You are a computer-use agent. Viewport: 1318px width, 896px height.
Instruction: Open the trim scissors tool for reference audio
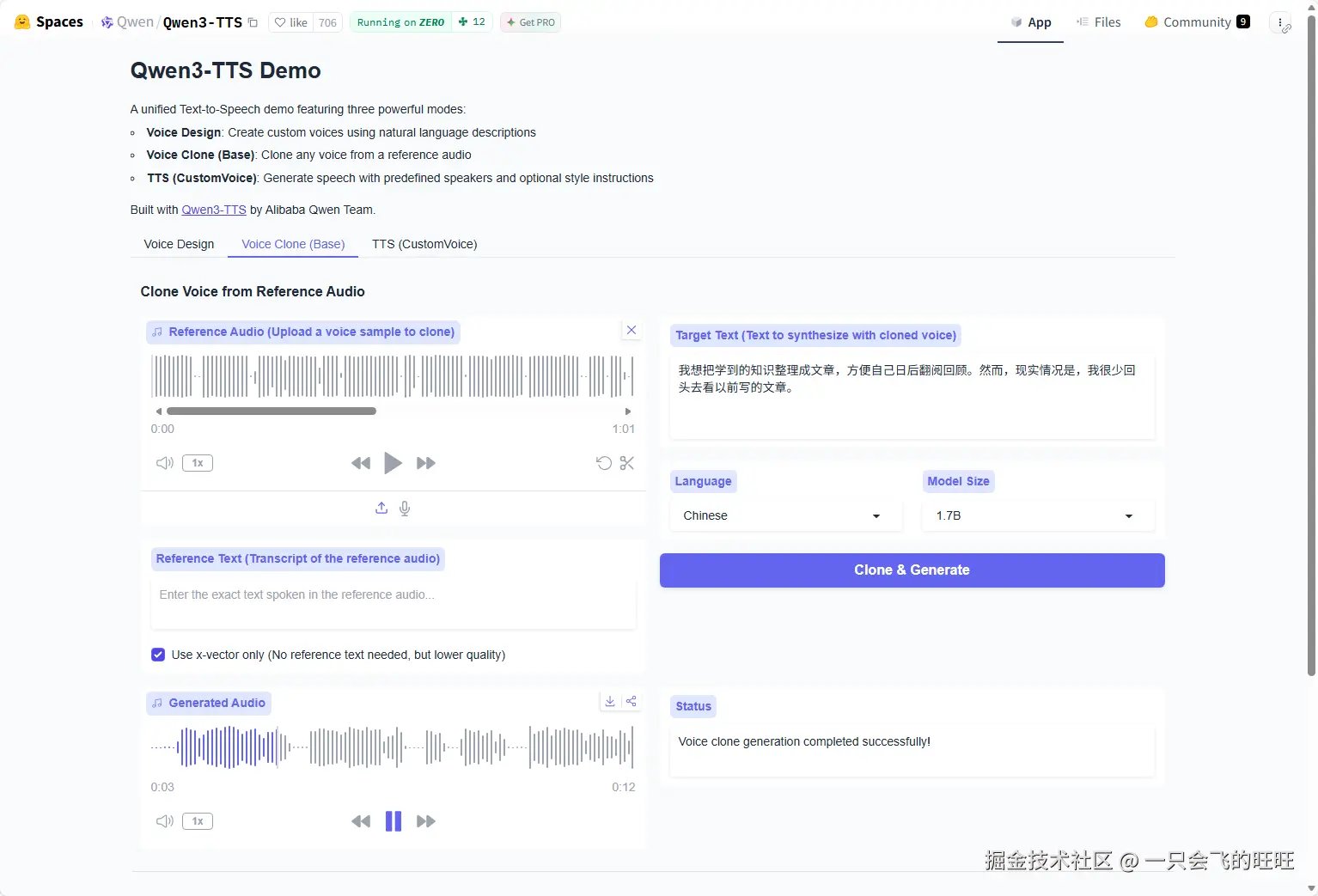pos(627,463)
